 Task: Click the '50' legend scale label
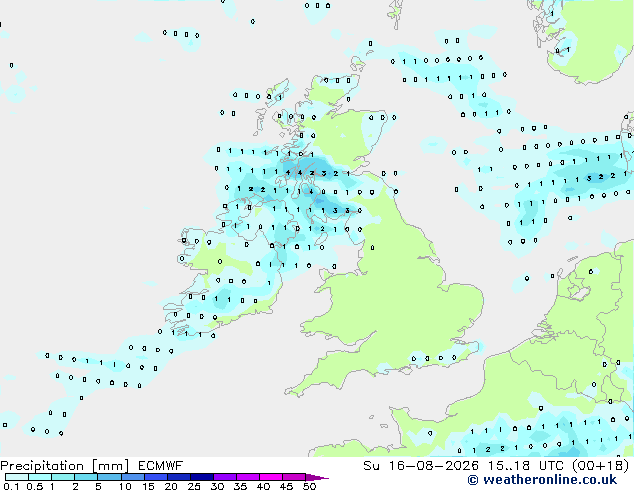[x=309, y=486]
